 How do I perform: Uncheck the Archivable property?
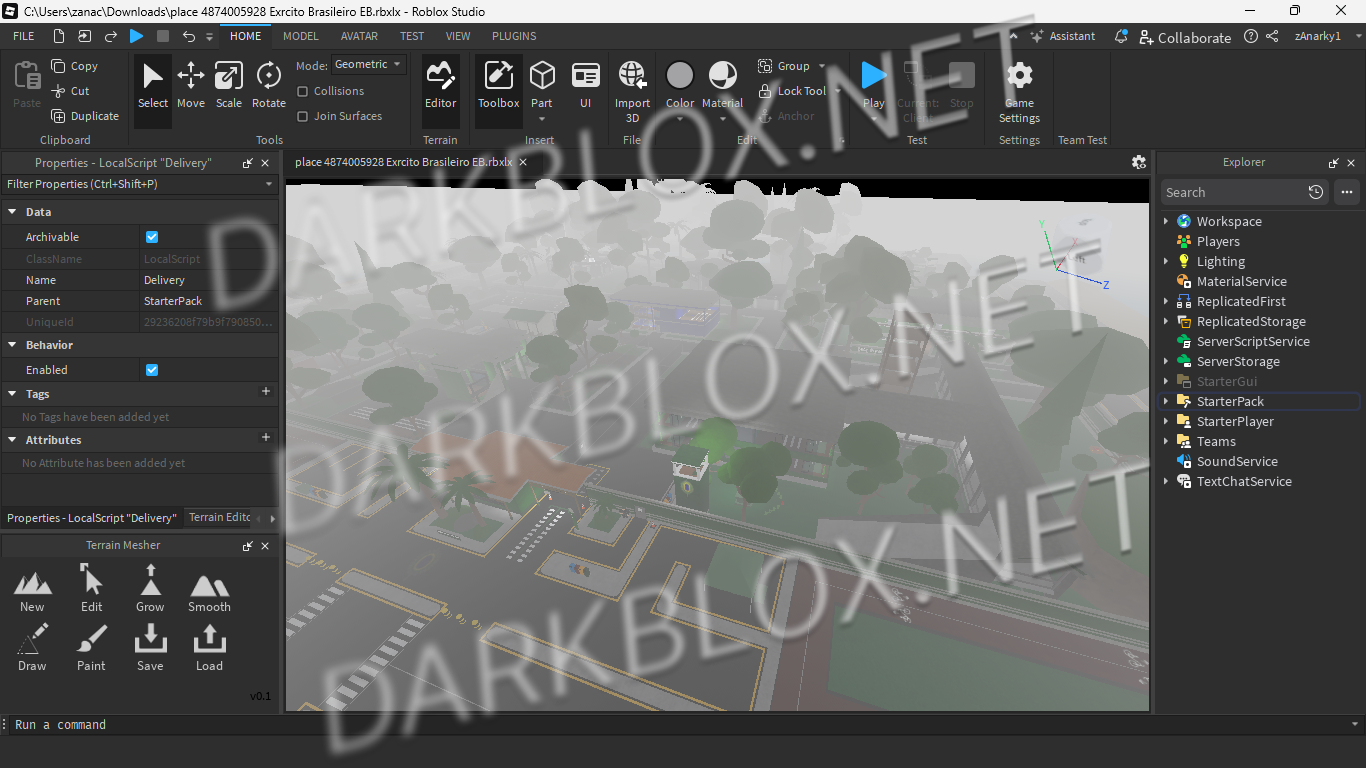pos(152,237)
